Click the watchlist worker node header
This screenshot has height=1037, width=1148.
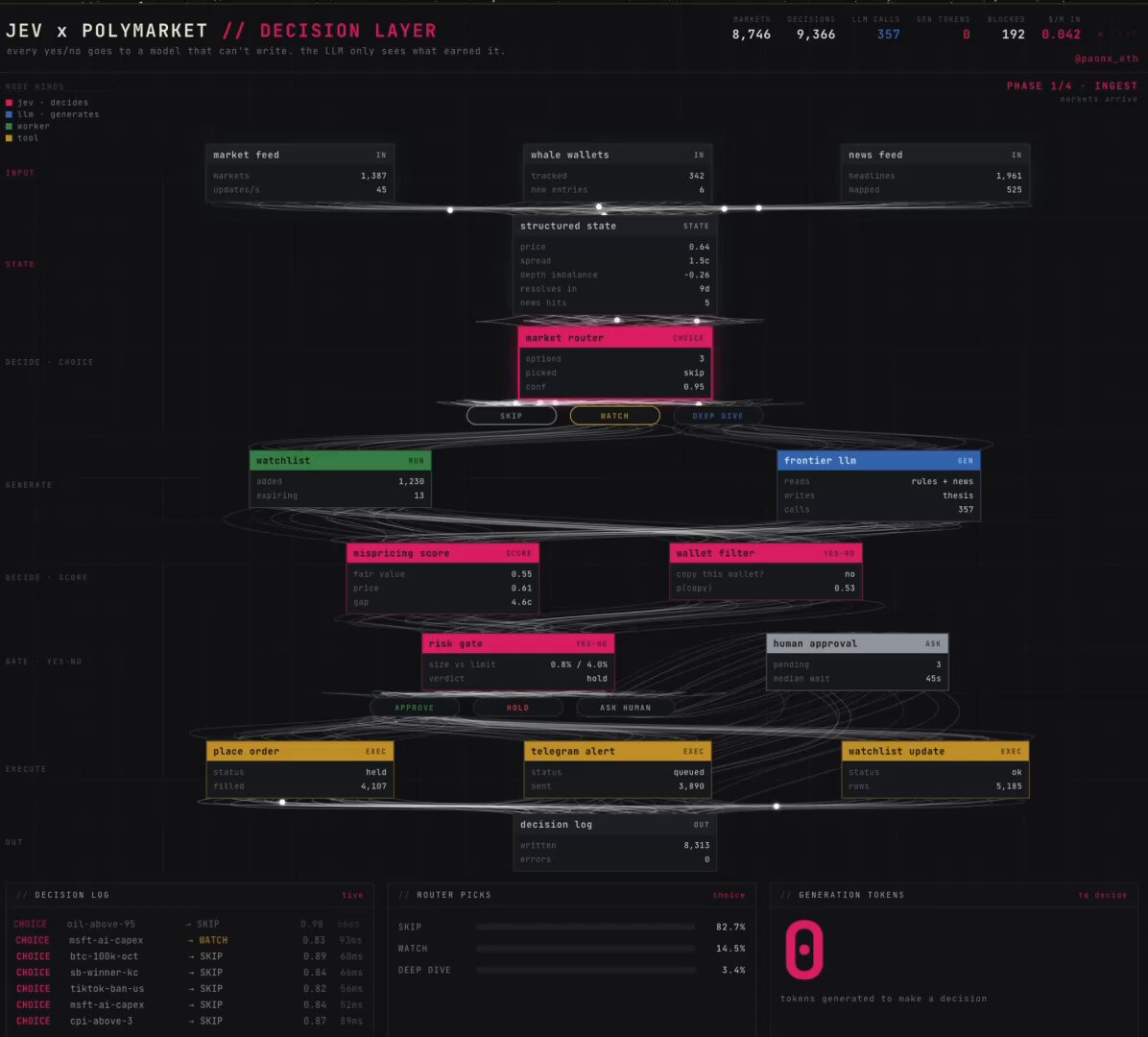tap(341, 461)
